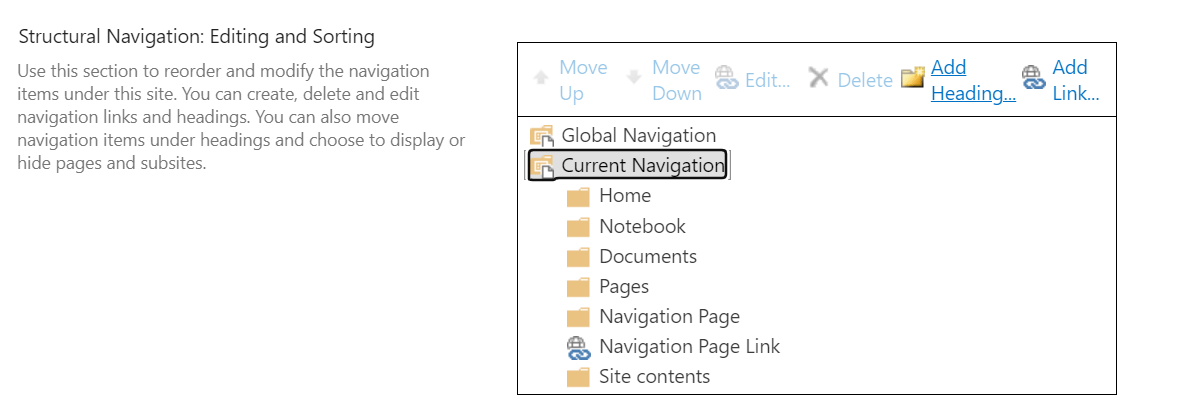The image size is (1178, 415).
Task: Select the Pages navigation item
Action: coord(624,286)
